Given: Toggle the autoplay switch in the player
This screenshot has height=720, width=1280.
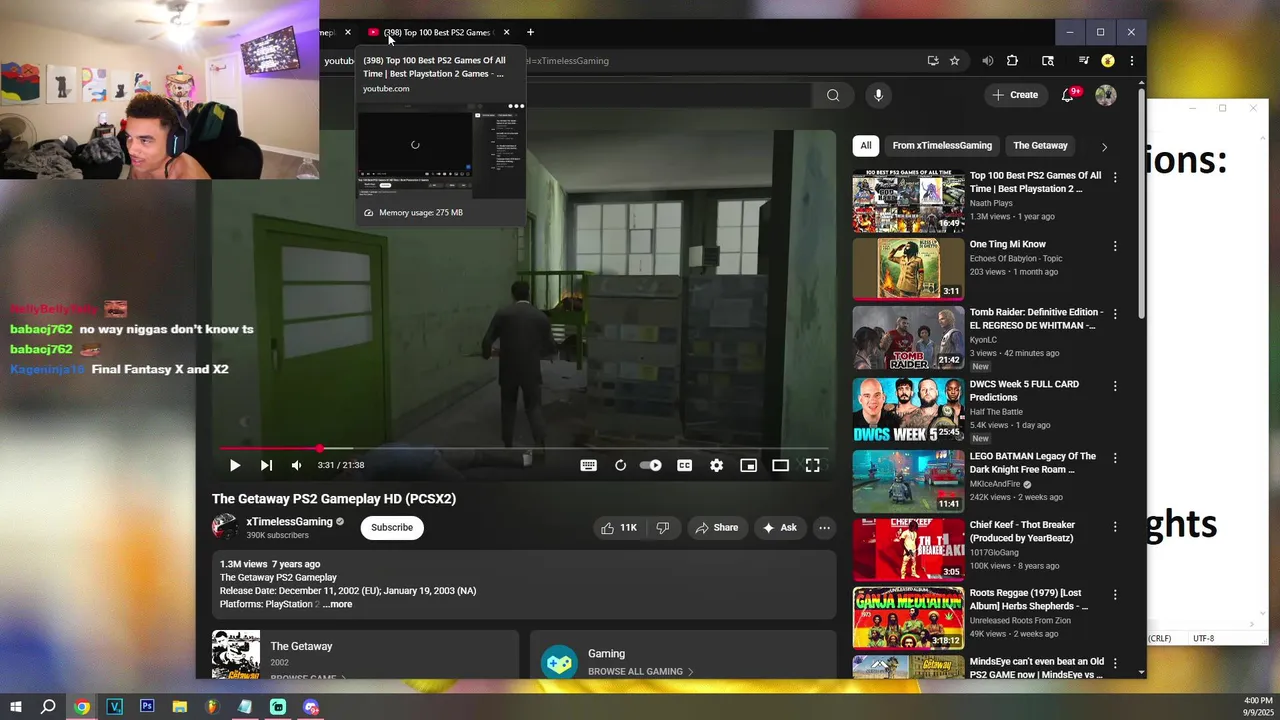Looking at the screenshot, I should tap(651, 465).
